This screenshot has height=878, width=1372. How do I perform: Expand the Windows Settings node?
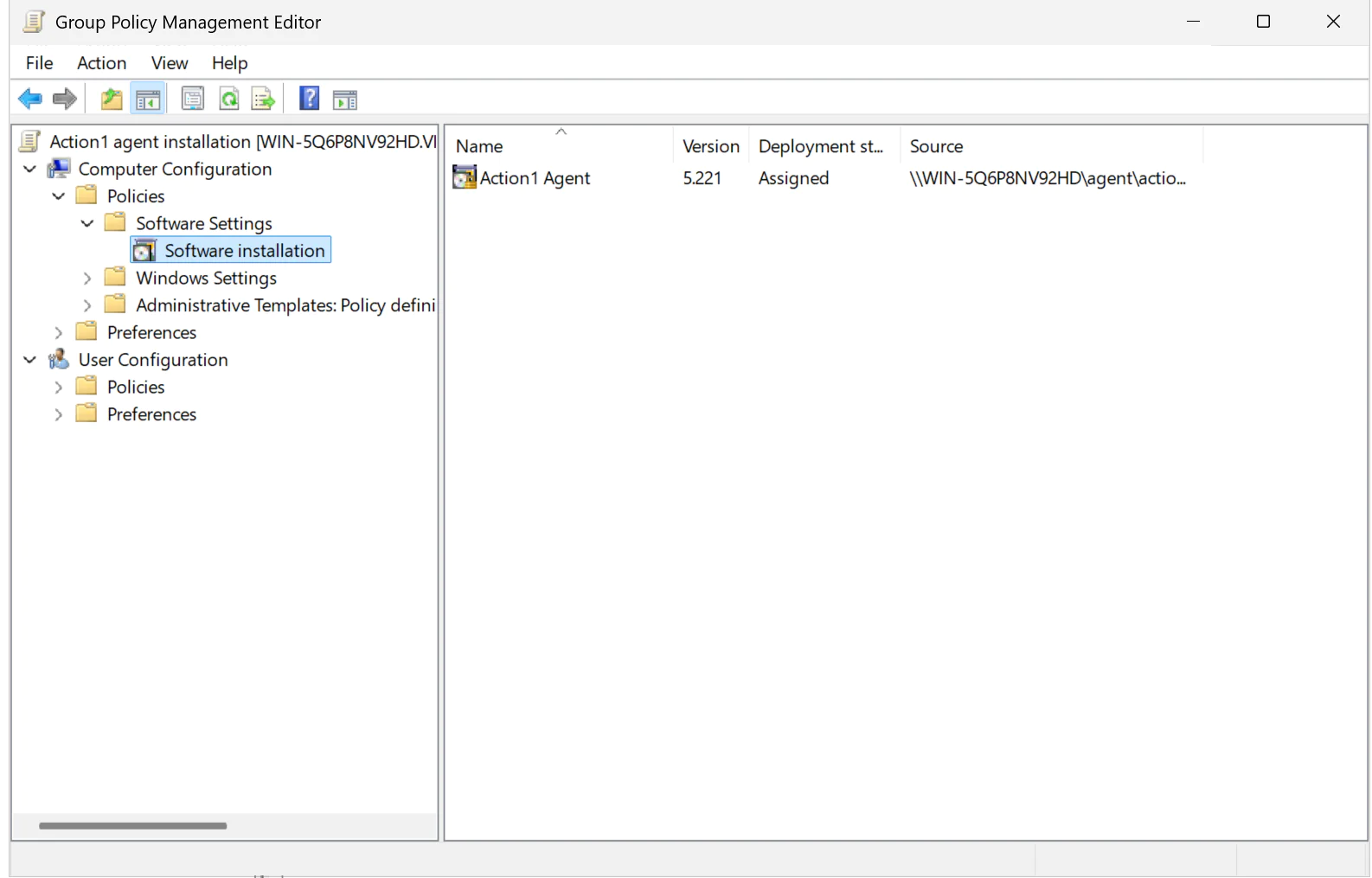click(87, 279)
